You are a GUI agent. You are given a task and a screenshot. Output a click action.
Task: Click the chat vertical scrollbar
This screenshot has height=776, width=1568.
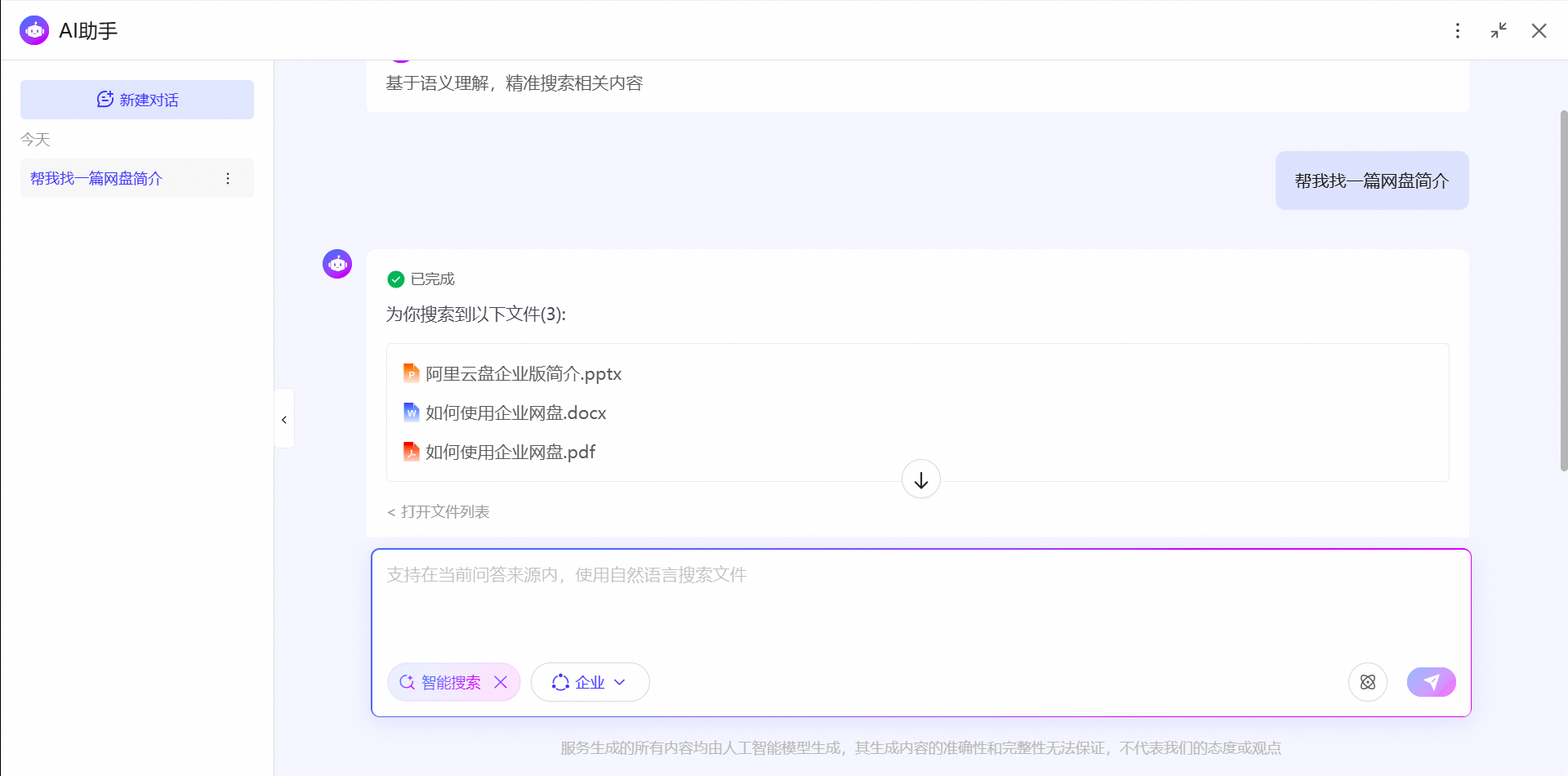pyautogui.click(x=1563, y=290)
